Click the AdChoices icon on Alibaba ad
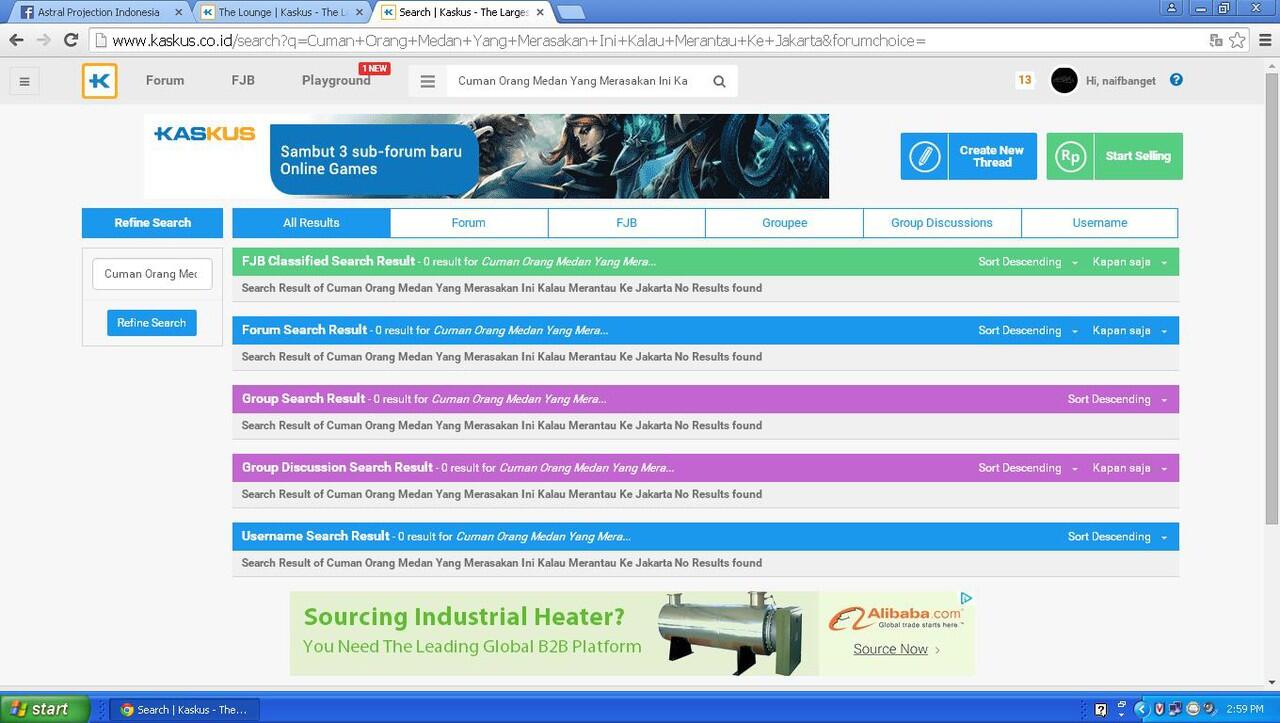The height and width of the screenshot is (723, 1280). (966, 598)
